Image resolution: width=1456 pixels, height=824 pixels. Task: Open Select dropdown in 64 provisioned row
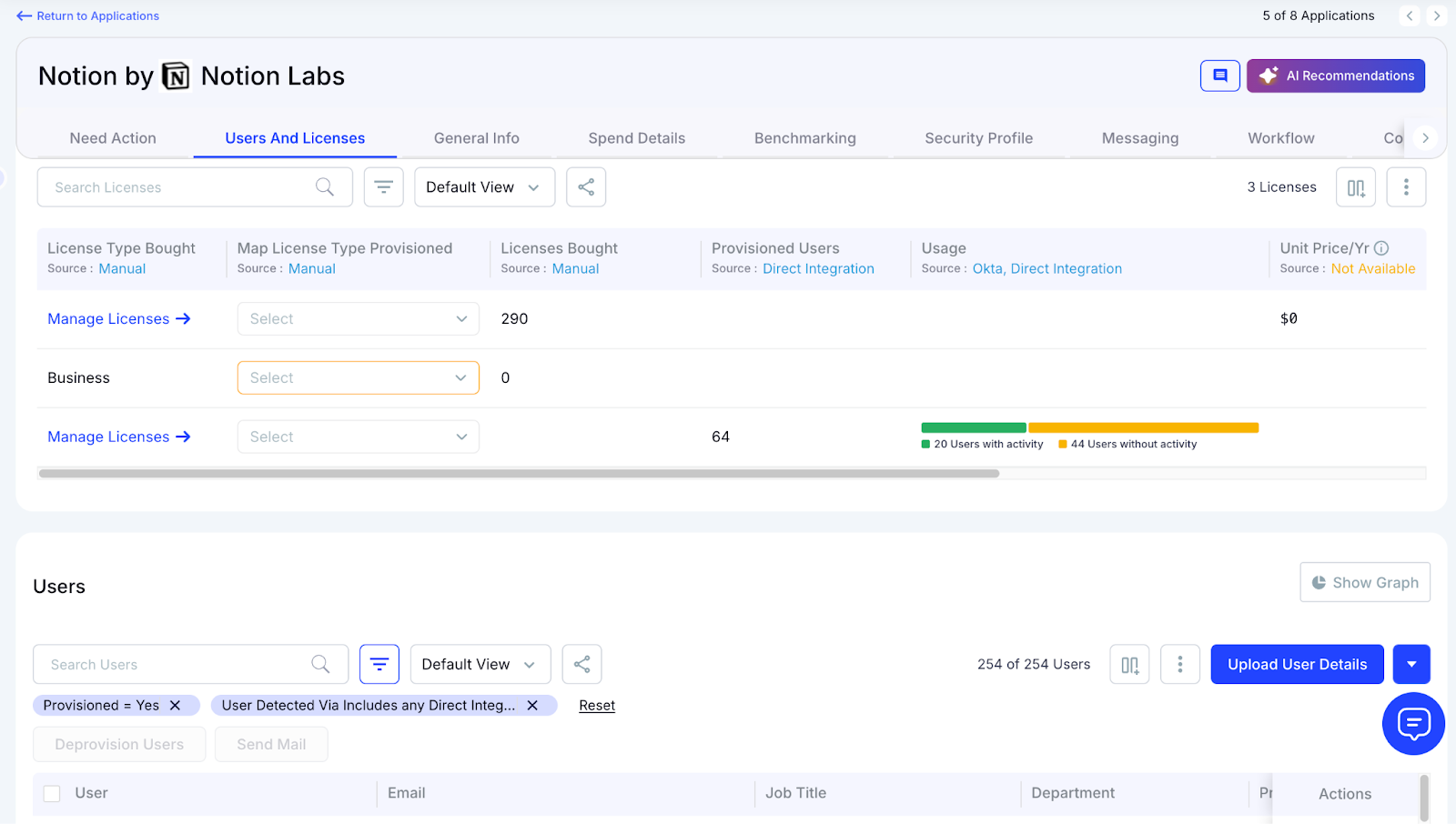(359, 437)
